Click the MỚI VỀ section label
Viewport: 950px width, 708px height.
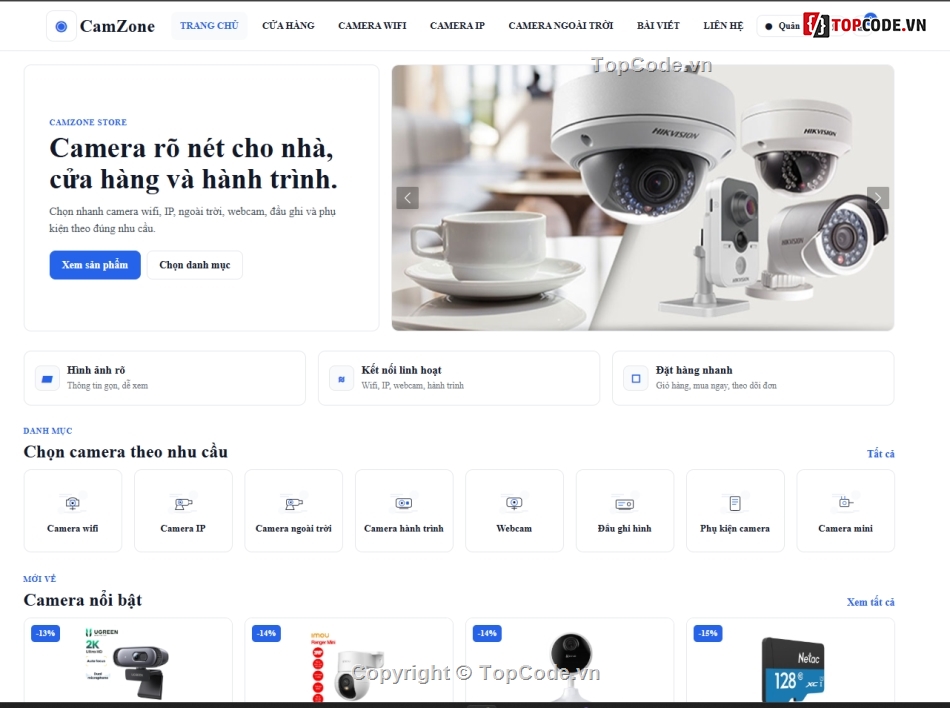39,579
